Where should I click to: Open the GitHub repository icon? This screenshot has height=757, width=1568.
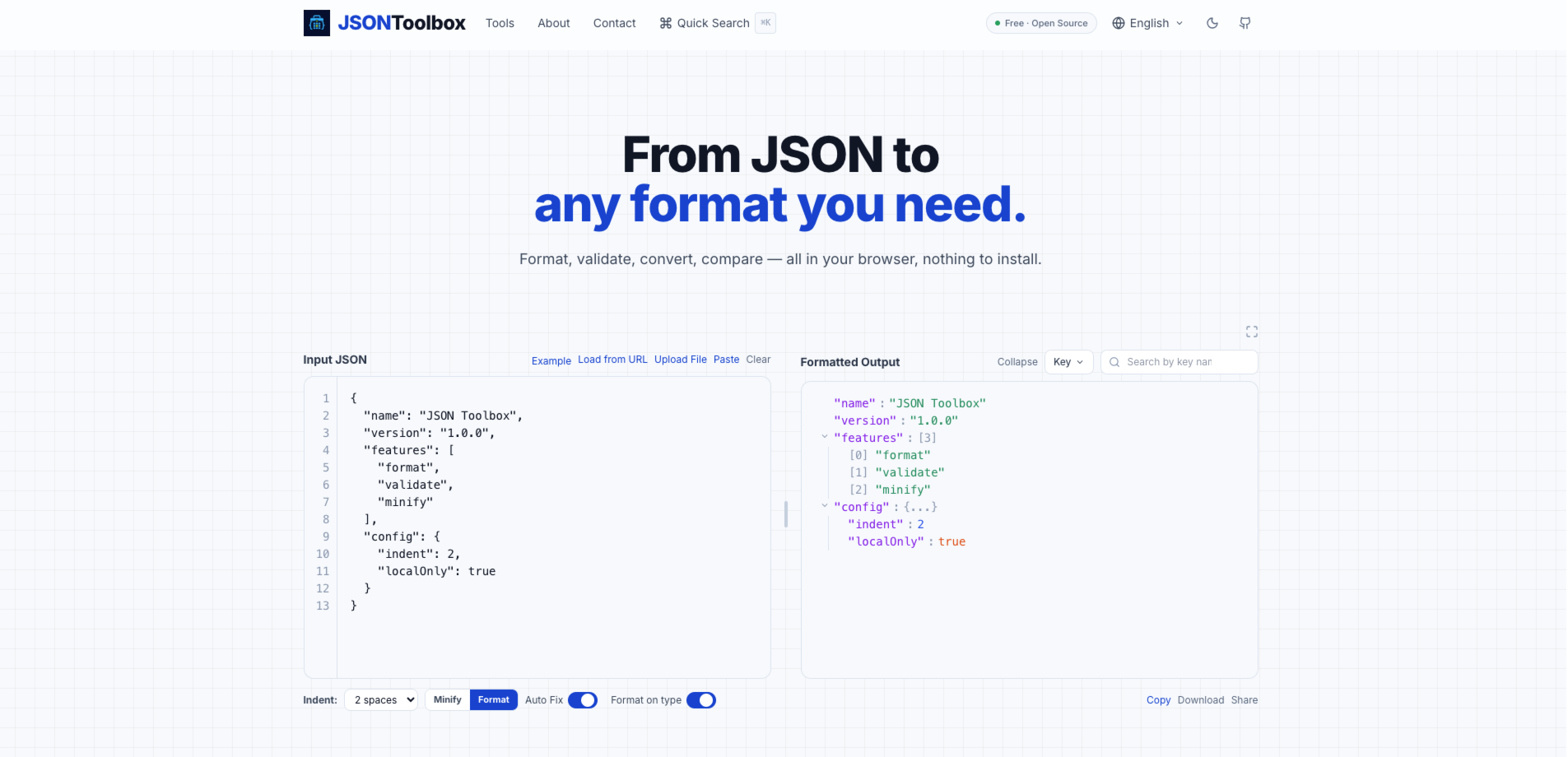pos(1245,23)
